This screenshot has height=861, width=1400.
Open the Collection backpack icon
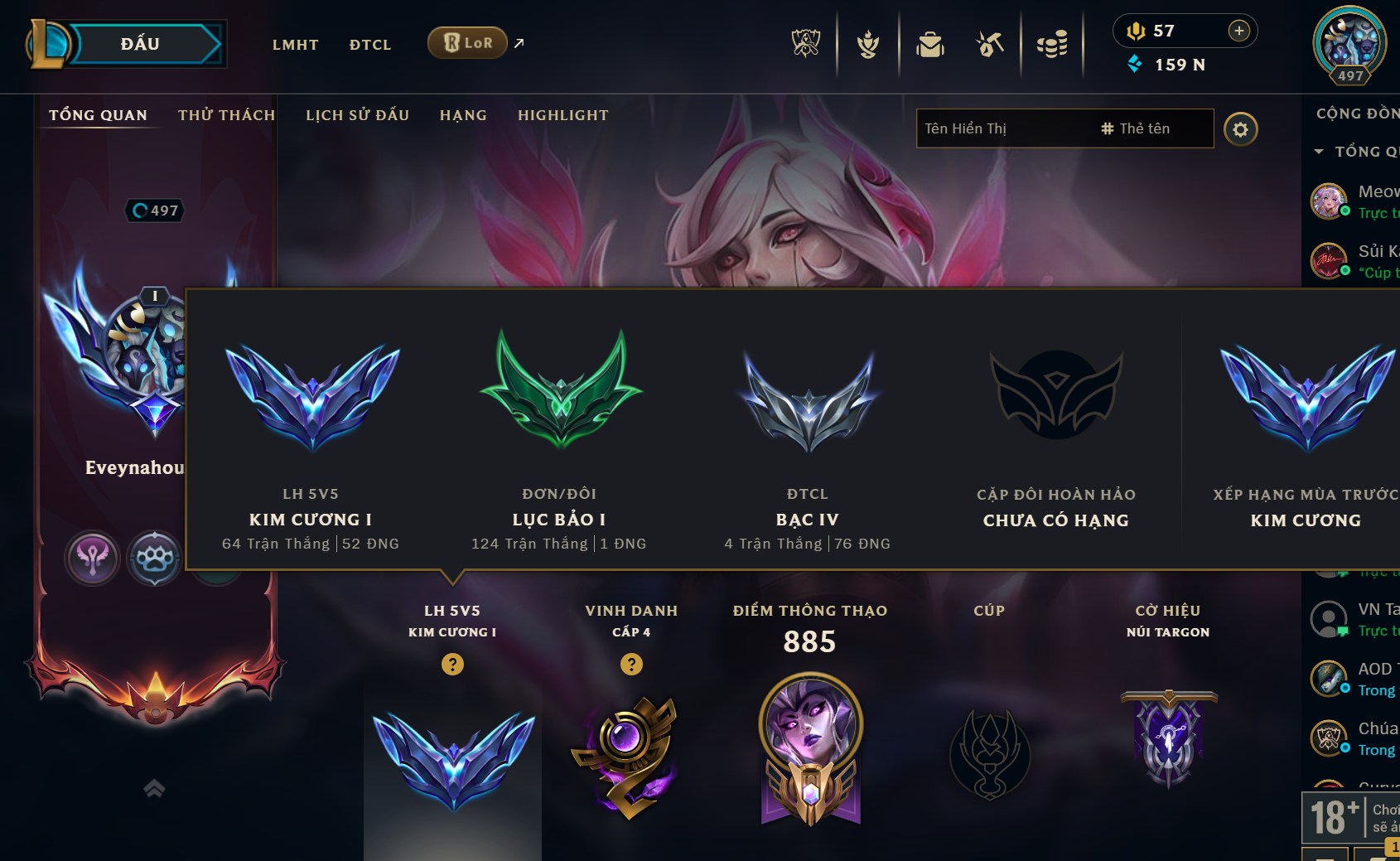pos(929,44)
